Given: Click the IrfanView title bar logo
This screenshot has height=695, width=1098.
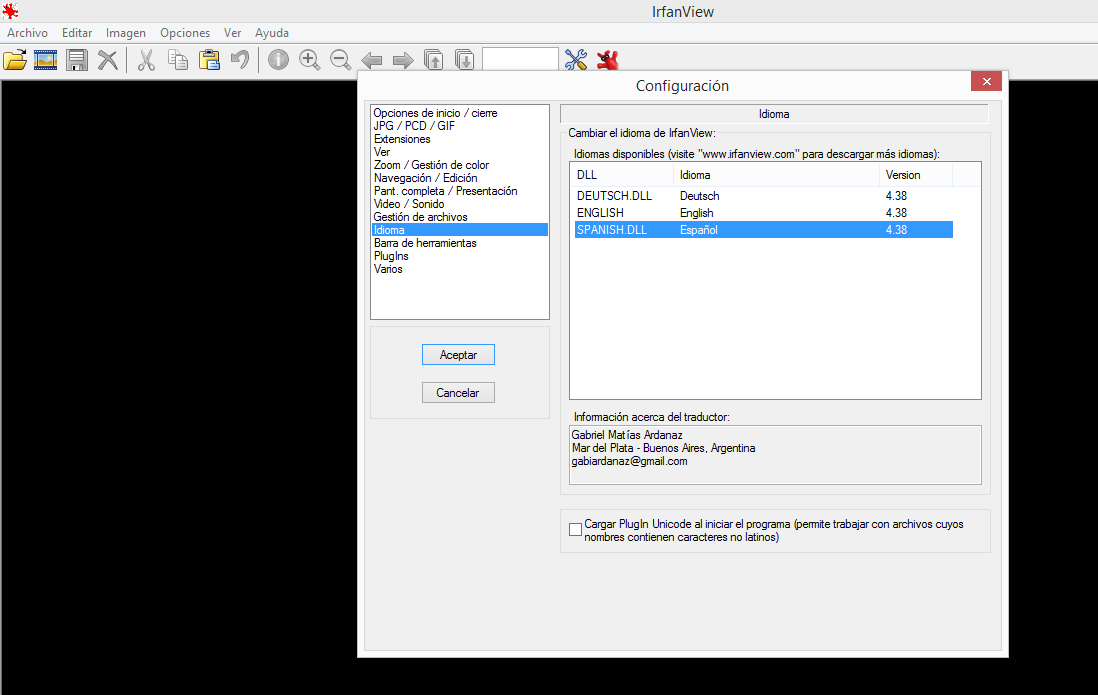Looking at the screenshot, I should tap(11, 11).
